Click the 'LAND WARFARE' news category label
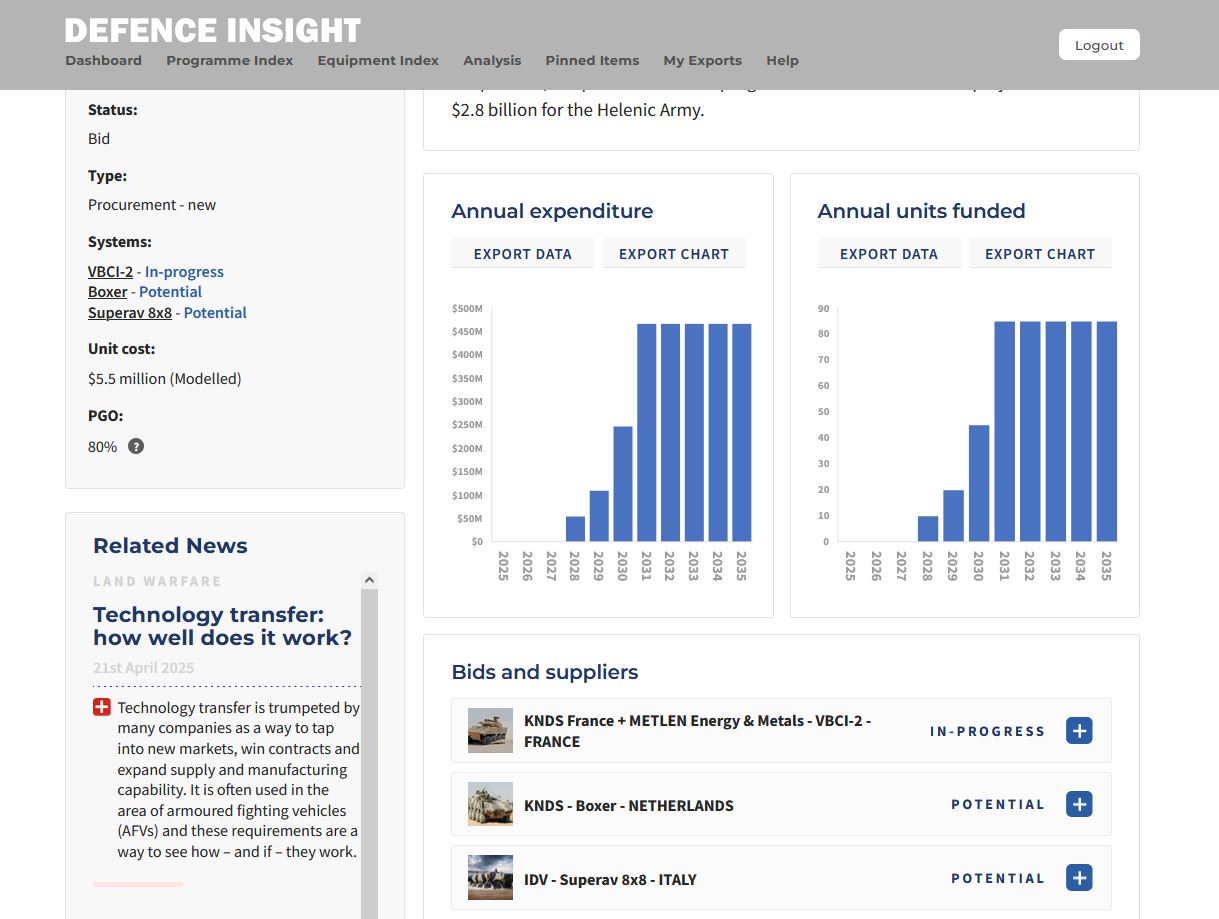1219x919 pixels. [x=157, y=581]
